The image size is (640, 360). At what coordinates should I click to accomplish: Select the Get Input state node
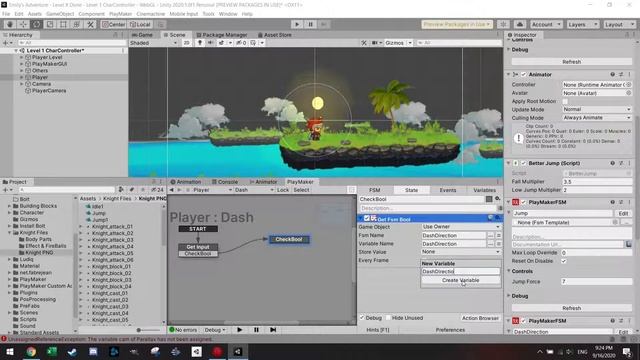pos(198,247)
